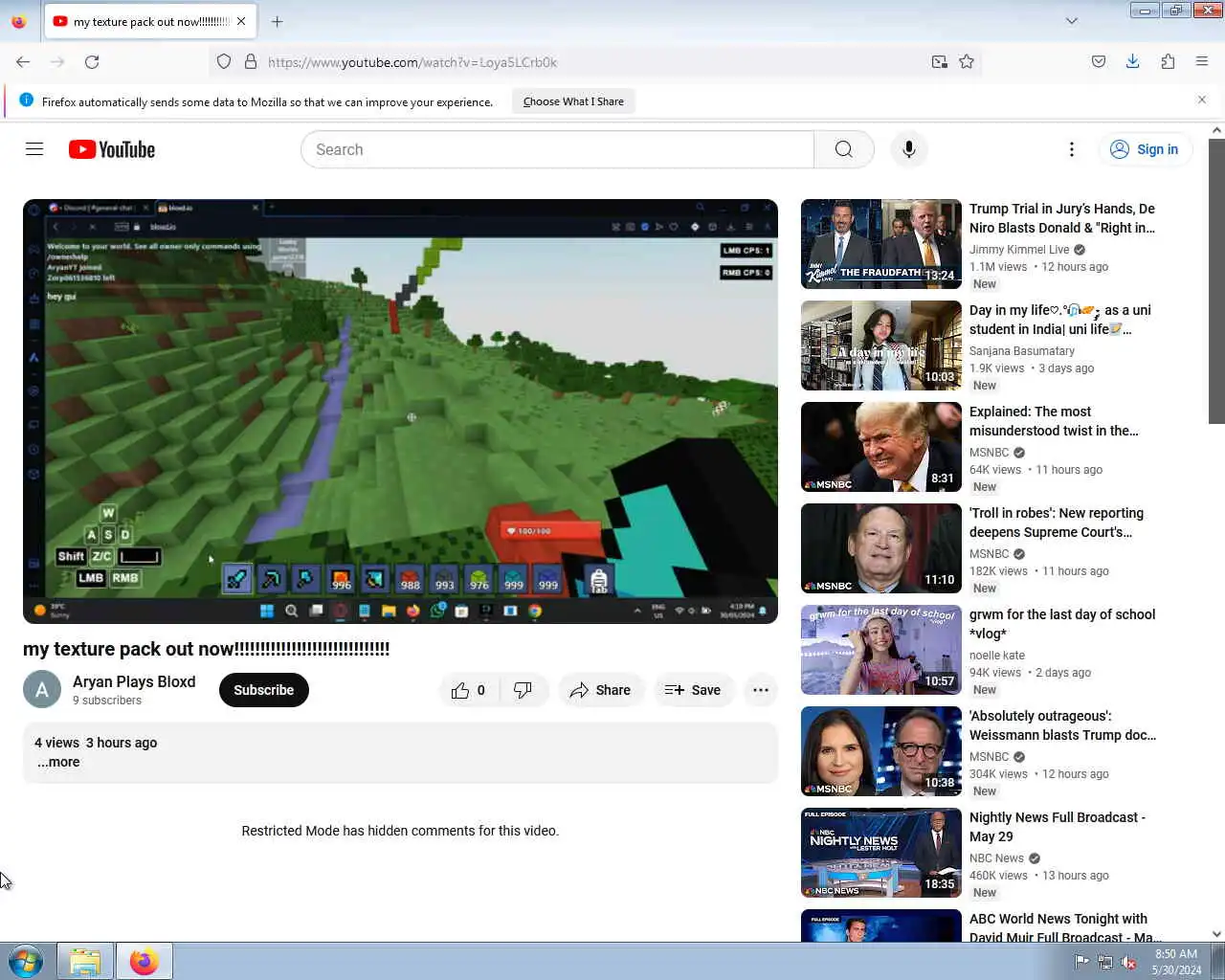The height and width of the screenshot is (980, 1225).
Task: Click the YouTube search input field
Action: pos(557,149)
